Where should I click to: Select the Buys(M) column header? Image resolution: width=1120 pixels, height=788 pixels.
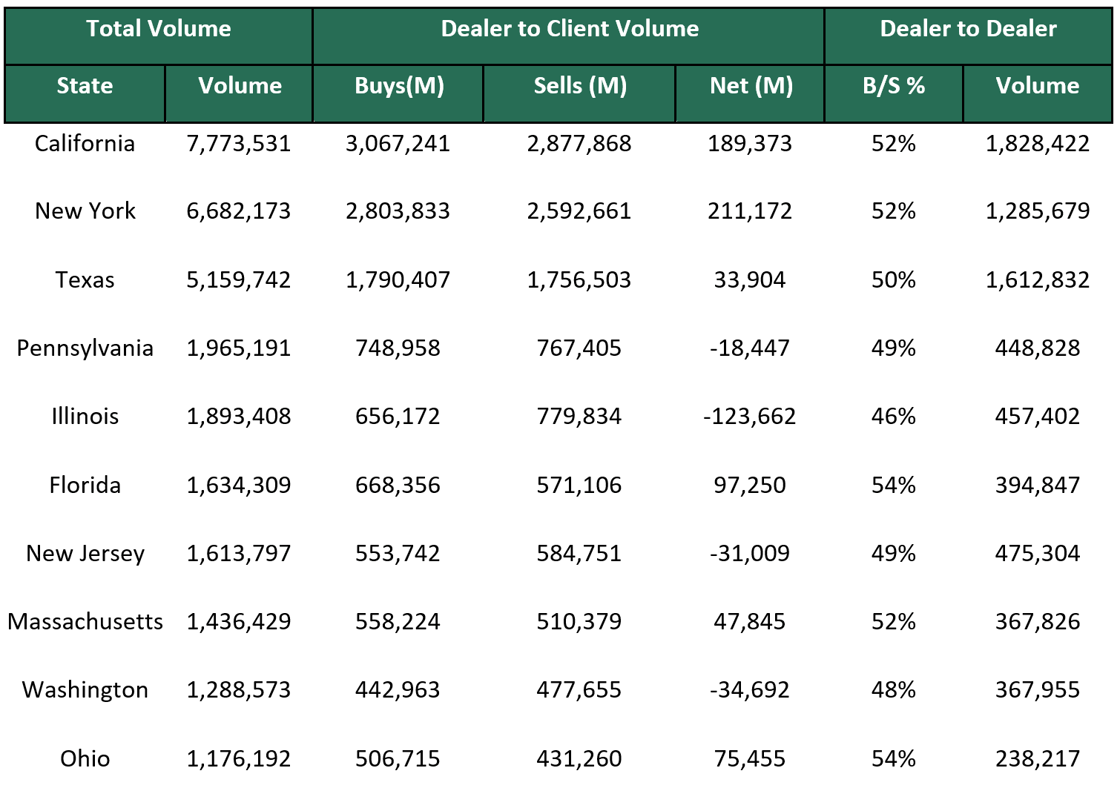coord(398,94)
